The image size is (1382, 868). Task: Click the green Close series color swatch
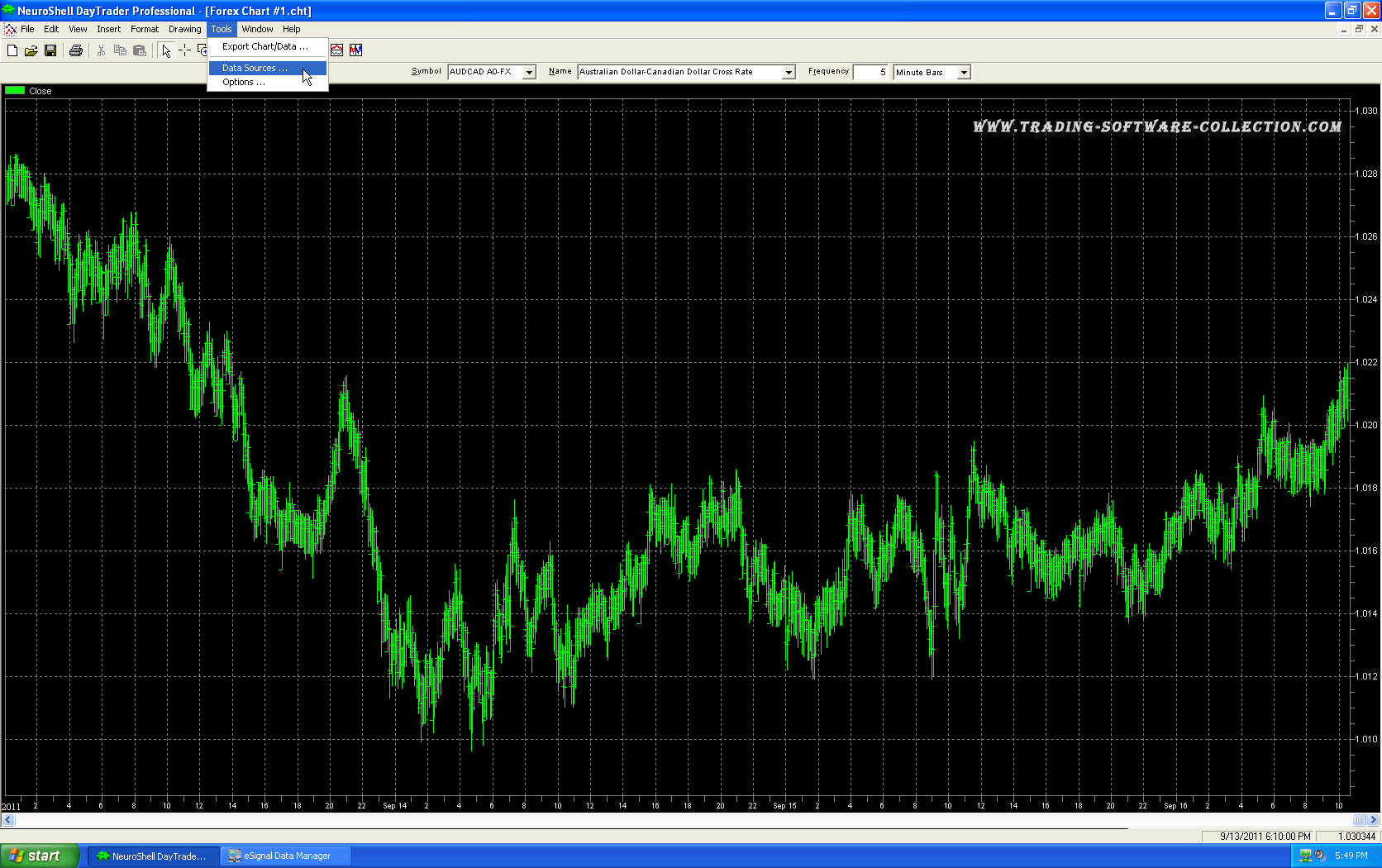point(15,91)
